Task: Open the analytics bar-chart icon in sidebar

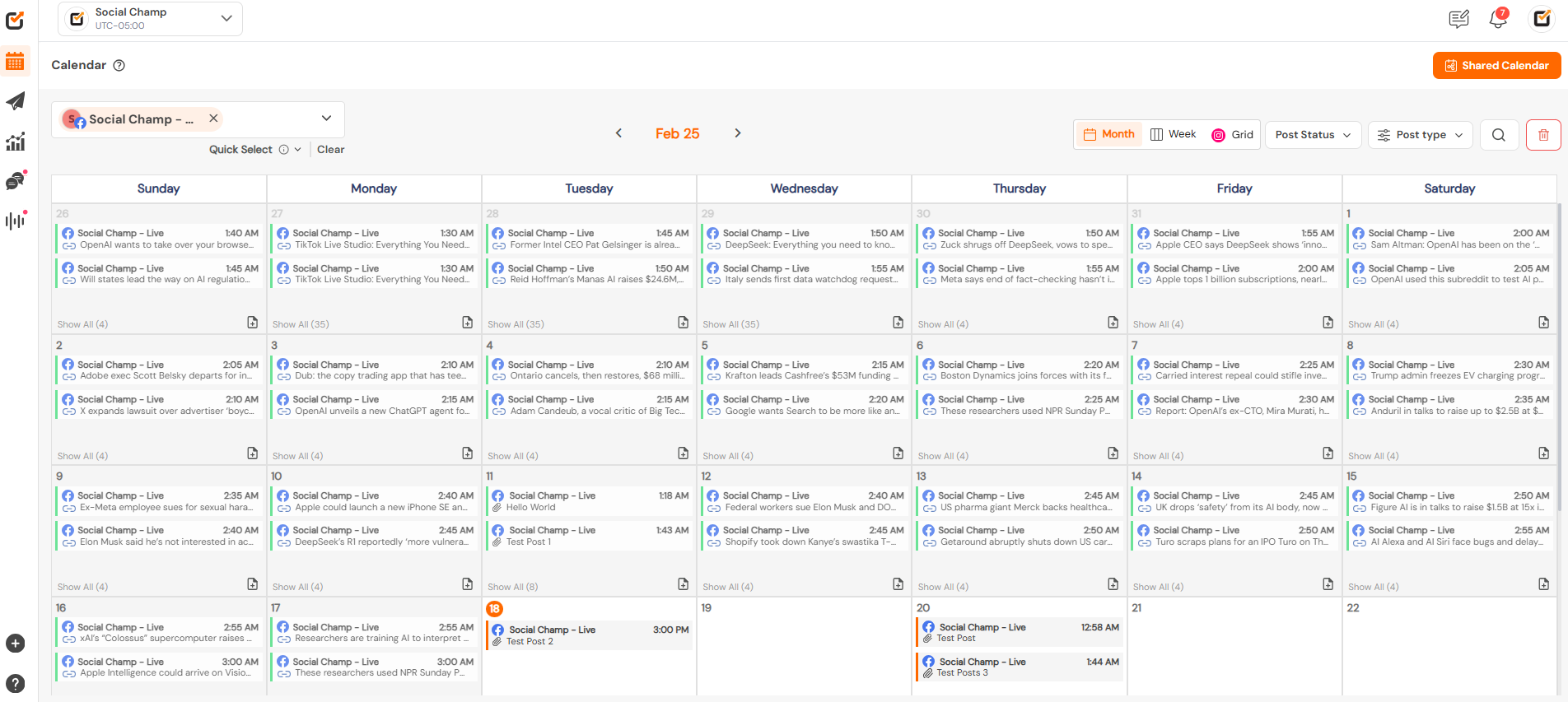Action: point(15,142)
